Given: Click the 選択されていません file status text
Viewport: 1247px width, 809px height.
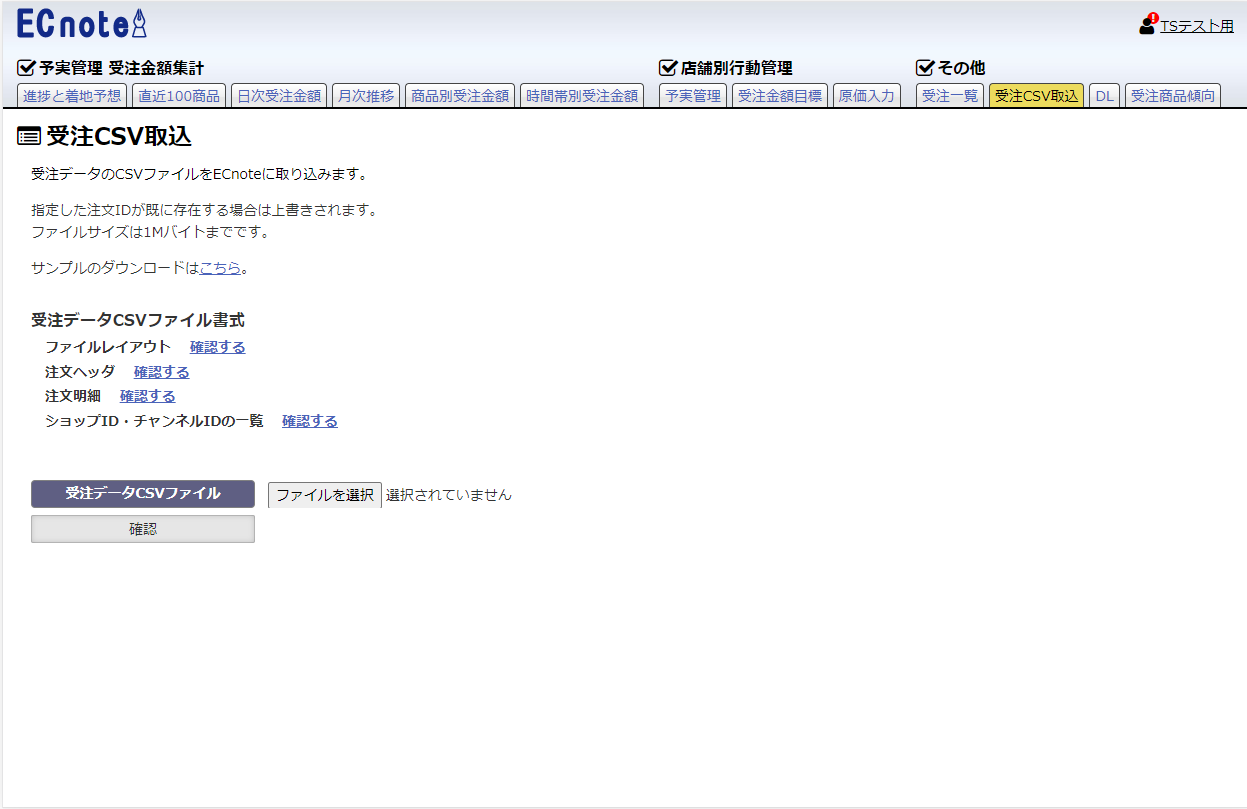Looking at the screenshot, I should (x=449, y=495).
